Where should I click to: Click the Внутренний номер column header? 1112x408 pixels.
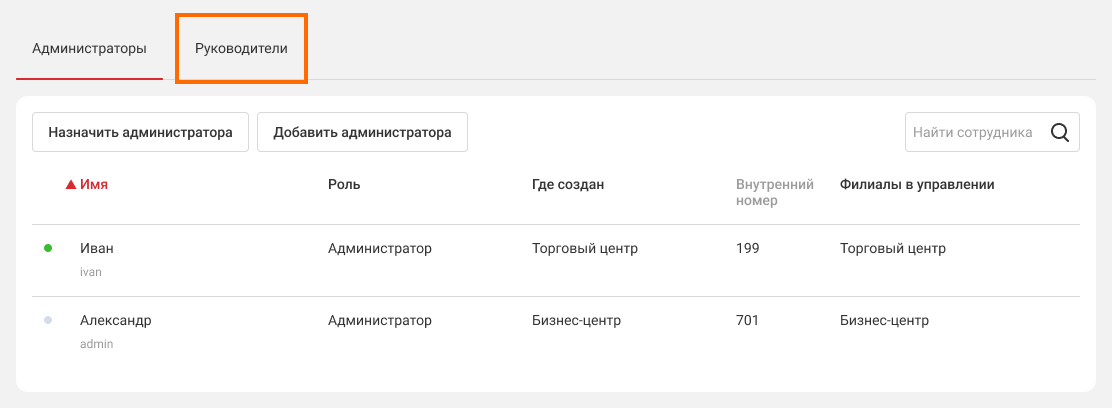(x=774, y=192)
